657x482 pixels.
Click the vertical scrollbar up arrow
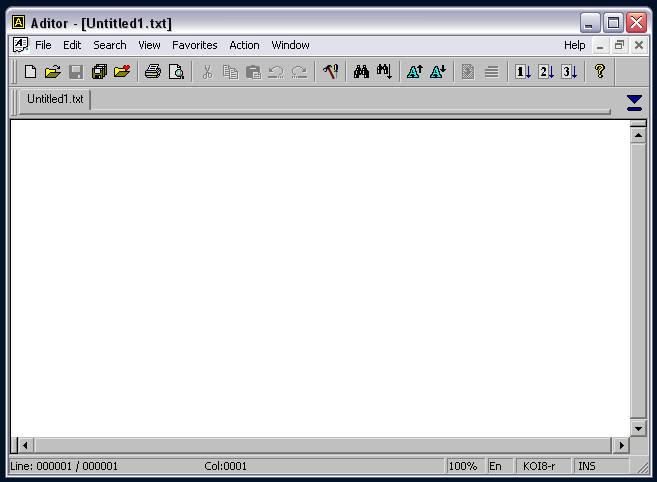(638, 135)
